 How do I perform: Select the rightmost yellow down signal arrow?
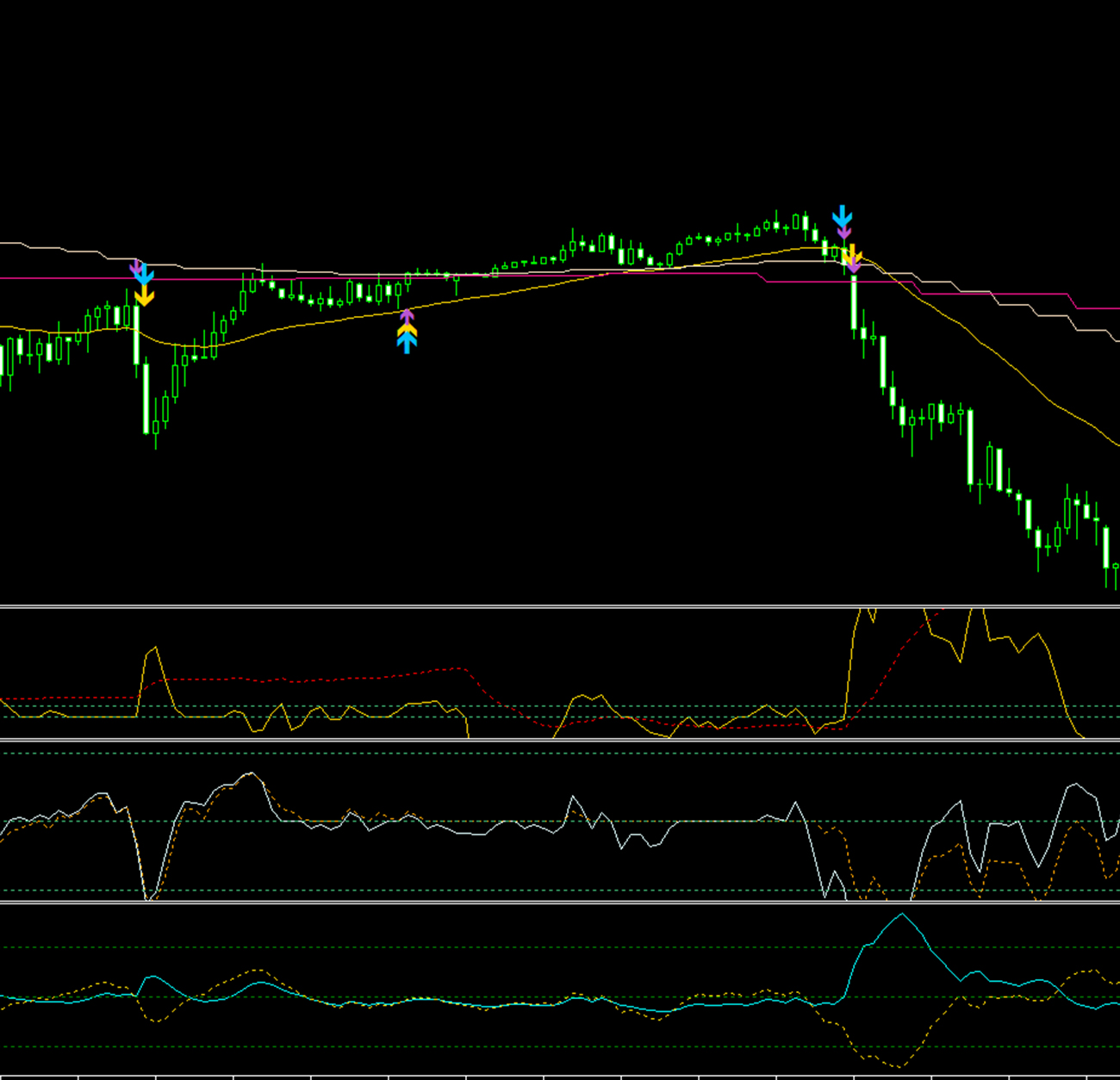click(x=851, y=255)
